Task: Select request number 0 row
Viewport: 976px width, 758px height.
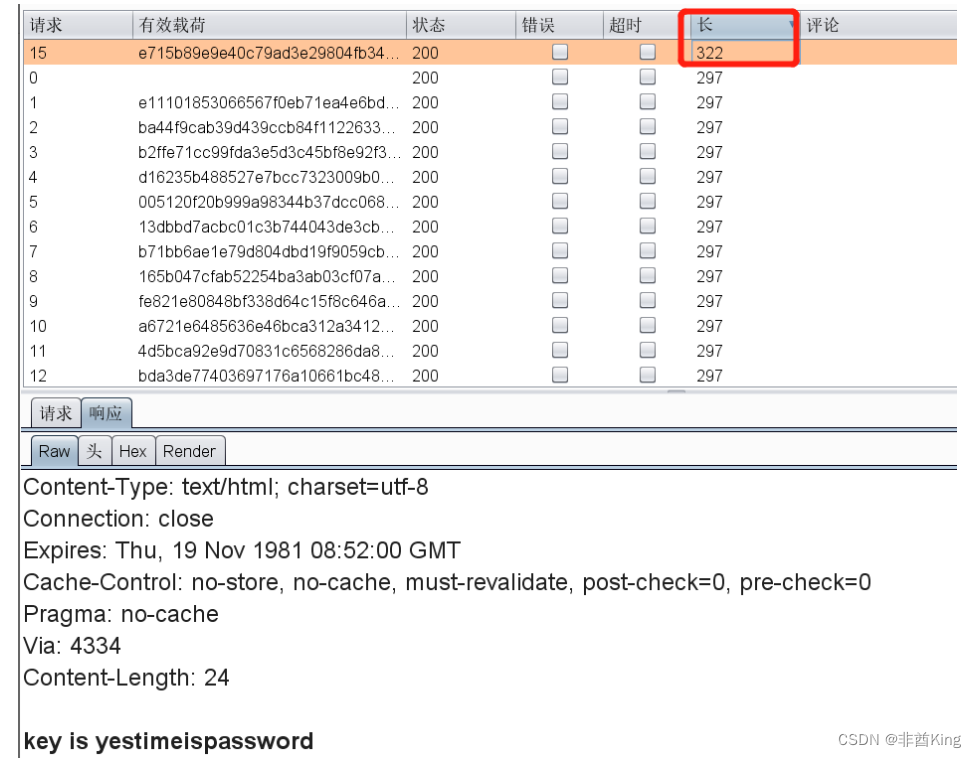Action: 490,78
